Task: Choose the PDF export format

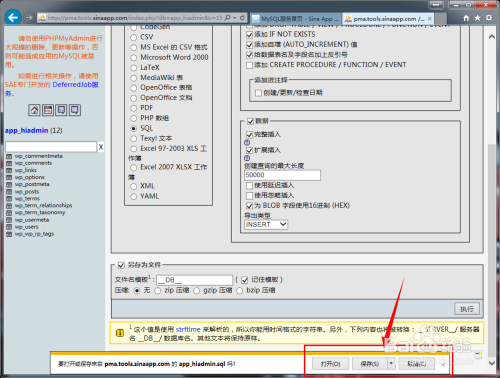Action: 134,108
